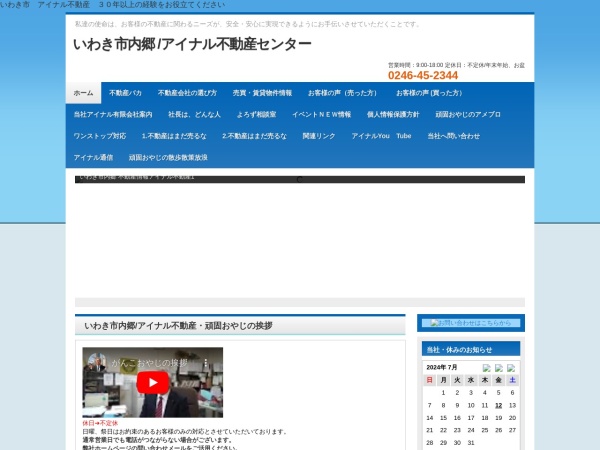The width and height of the screenshot is (600, 450).
Task: Open the 不動産バカ menu item
Action: tap(125, 93)
